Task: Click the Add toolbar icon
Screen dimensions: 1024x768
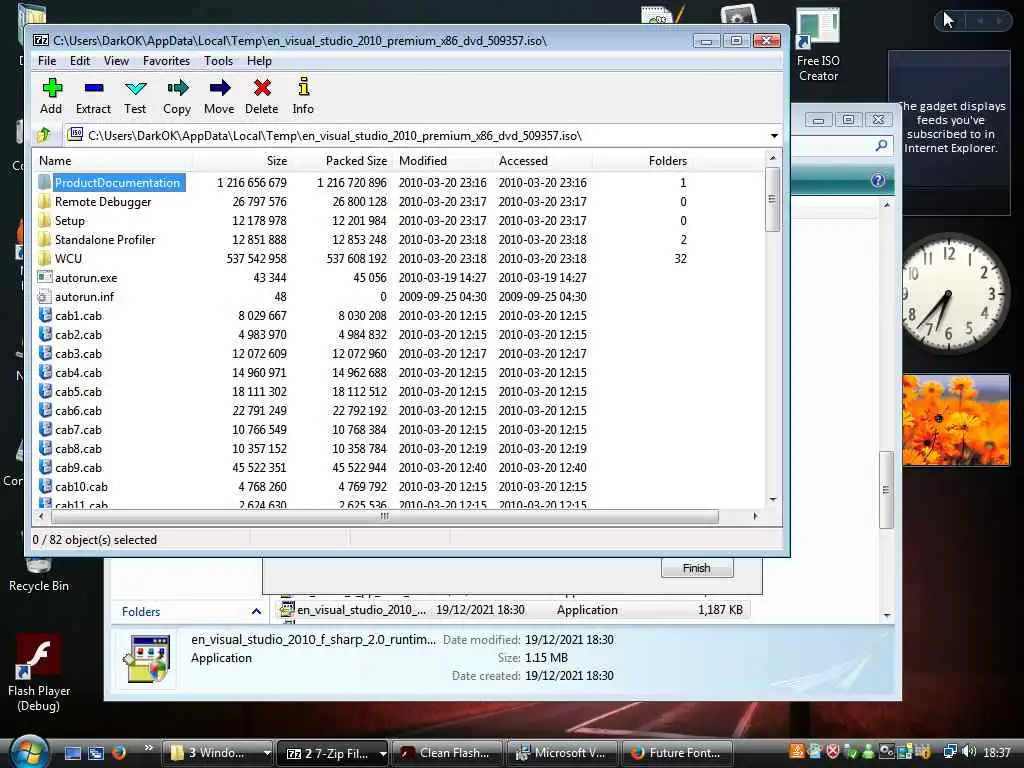Action: point(52,88)
